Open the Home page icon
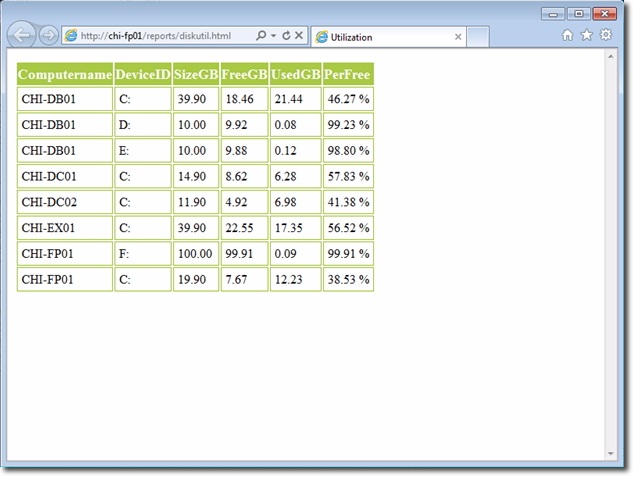The image size is (634, 477). coord(567,35)
